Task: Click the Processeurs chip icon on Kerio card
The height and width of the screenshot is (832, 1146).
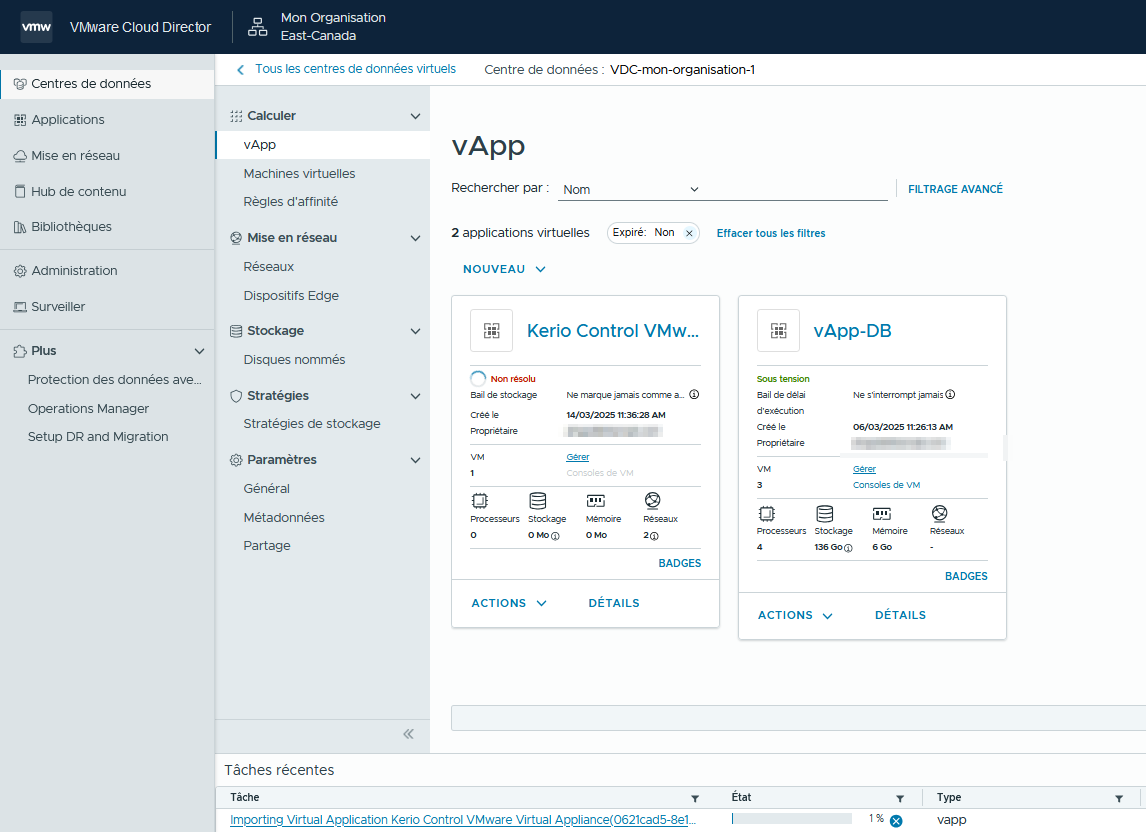Action: [479, 501]
